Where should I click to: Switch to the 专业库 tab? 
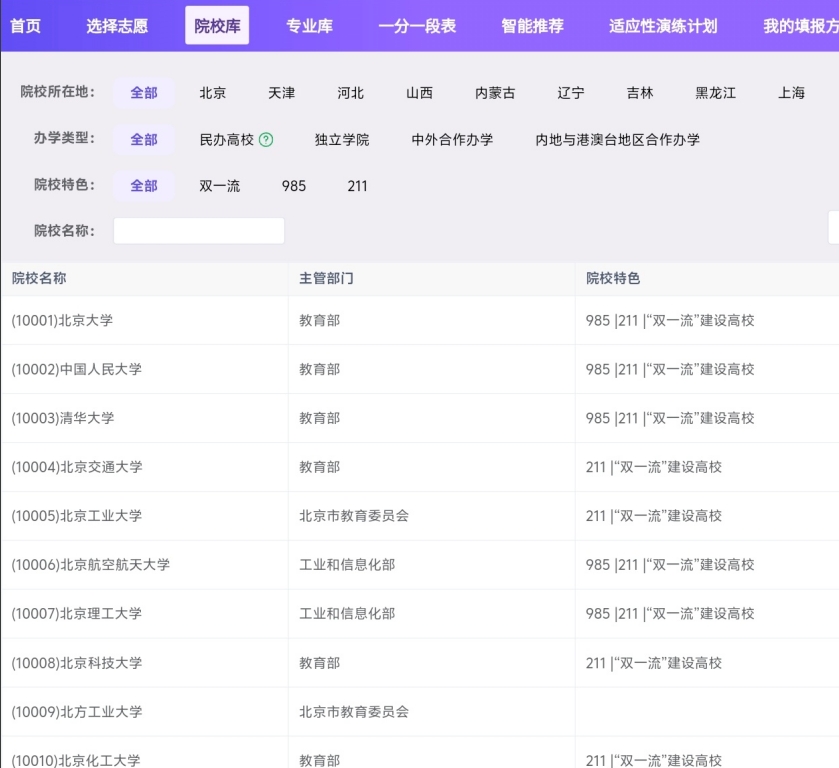tap(308, 27)
